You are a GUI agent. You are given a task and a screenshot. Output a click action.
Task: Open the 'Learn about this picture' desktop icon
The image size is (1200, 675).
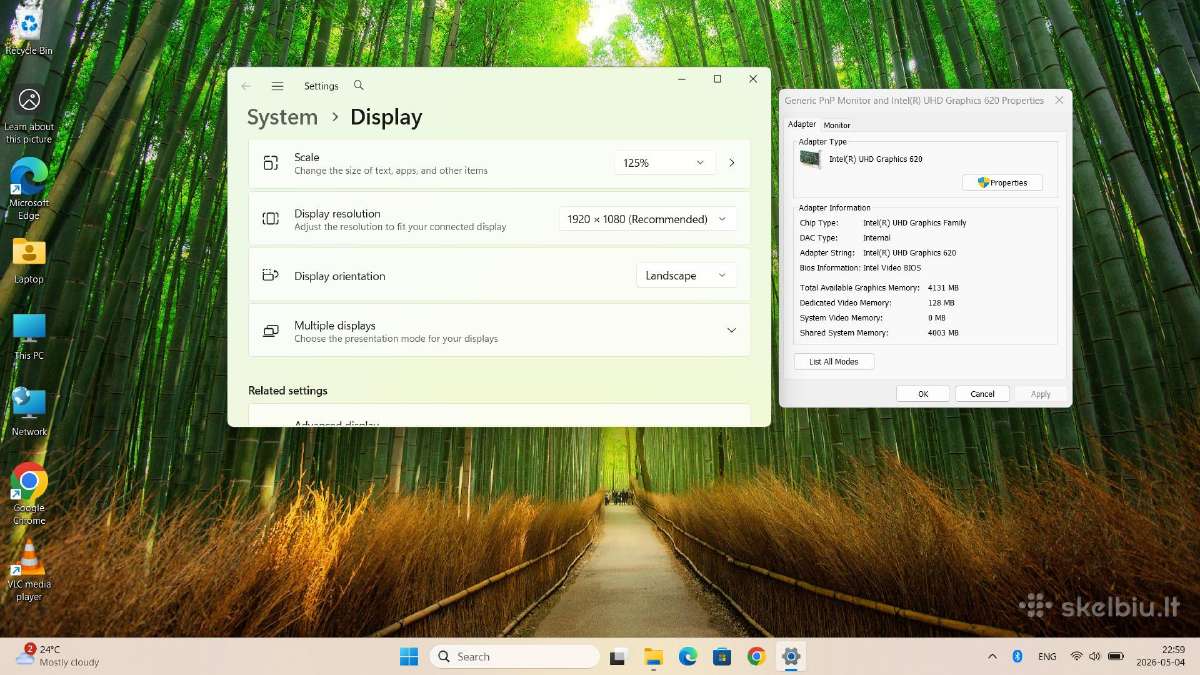29,115
